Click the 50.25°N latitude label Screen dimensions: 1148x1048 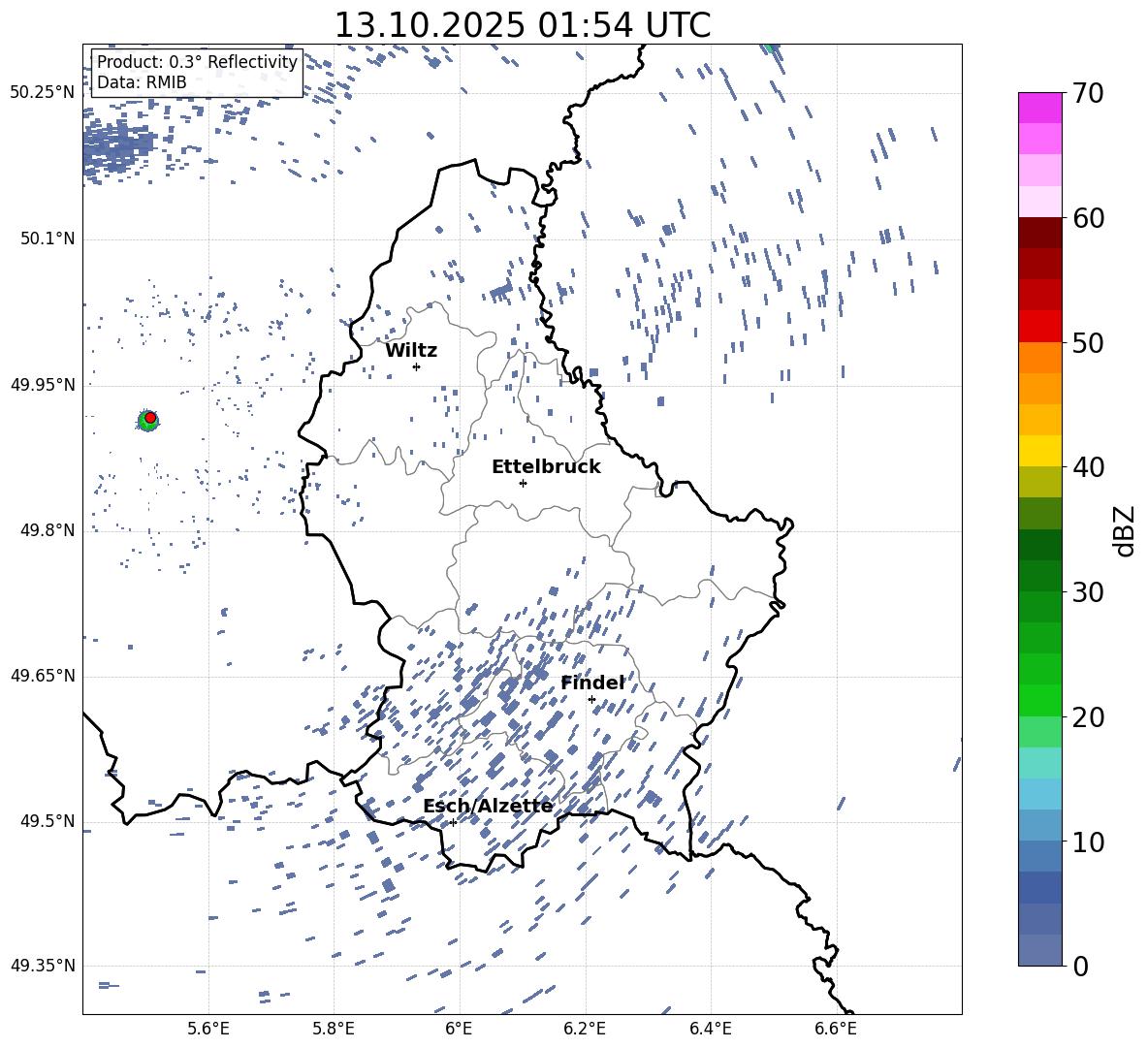click(x=43, y=93)
